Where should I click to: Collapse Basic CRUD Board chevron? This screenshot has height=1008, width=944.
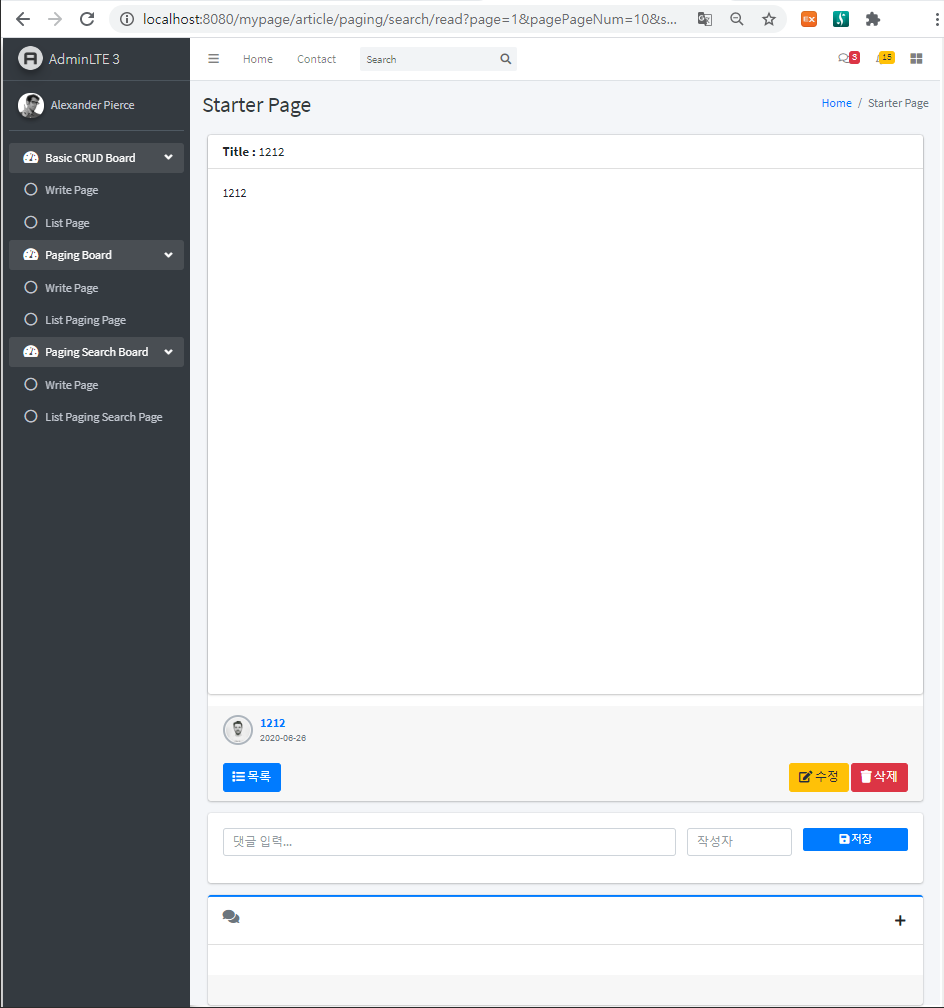click(x=168, y=158)
